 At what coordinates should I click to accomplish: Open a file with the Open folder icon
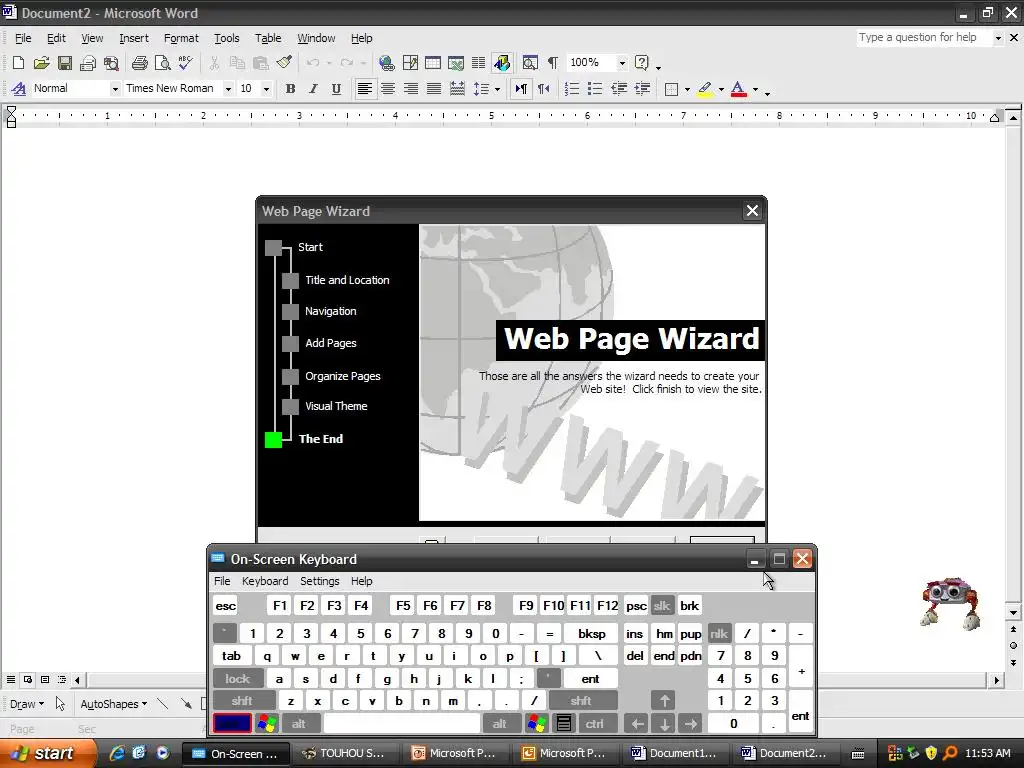pyautogui.click(x=41, y=63)
